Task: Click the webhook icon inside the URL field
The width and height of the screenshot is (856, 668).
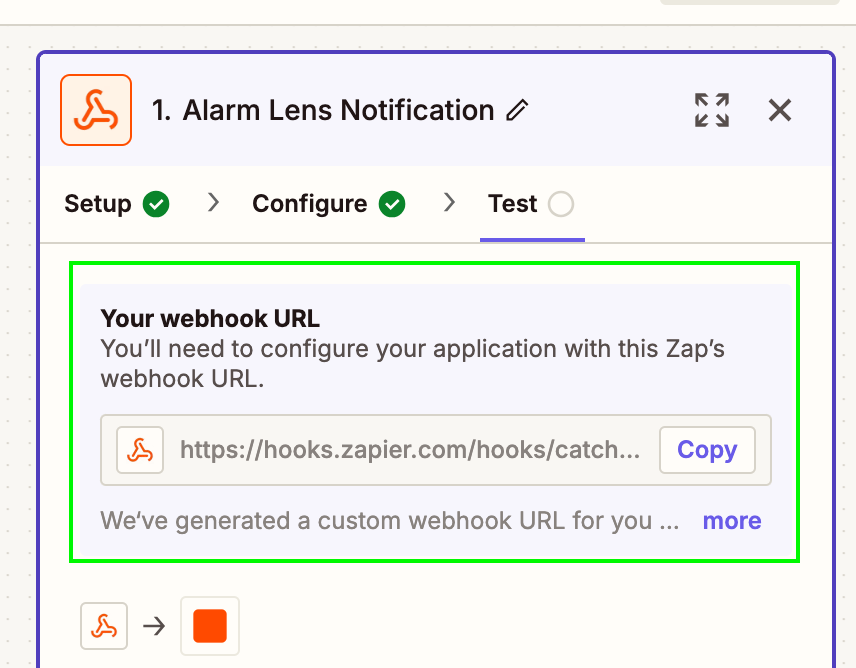Action: click(x=140, y=450)
